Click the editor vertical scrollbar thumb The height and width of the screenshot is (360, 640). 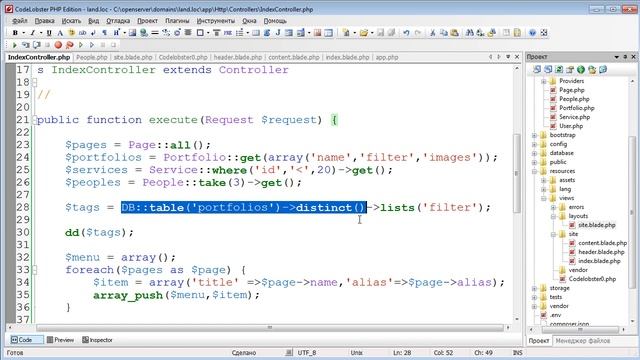point(516,173)
